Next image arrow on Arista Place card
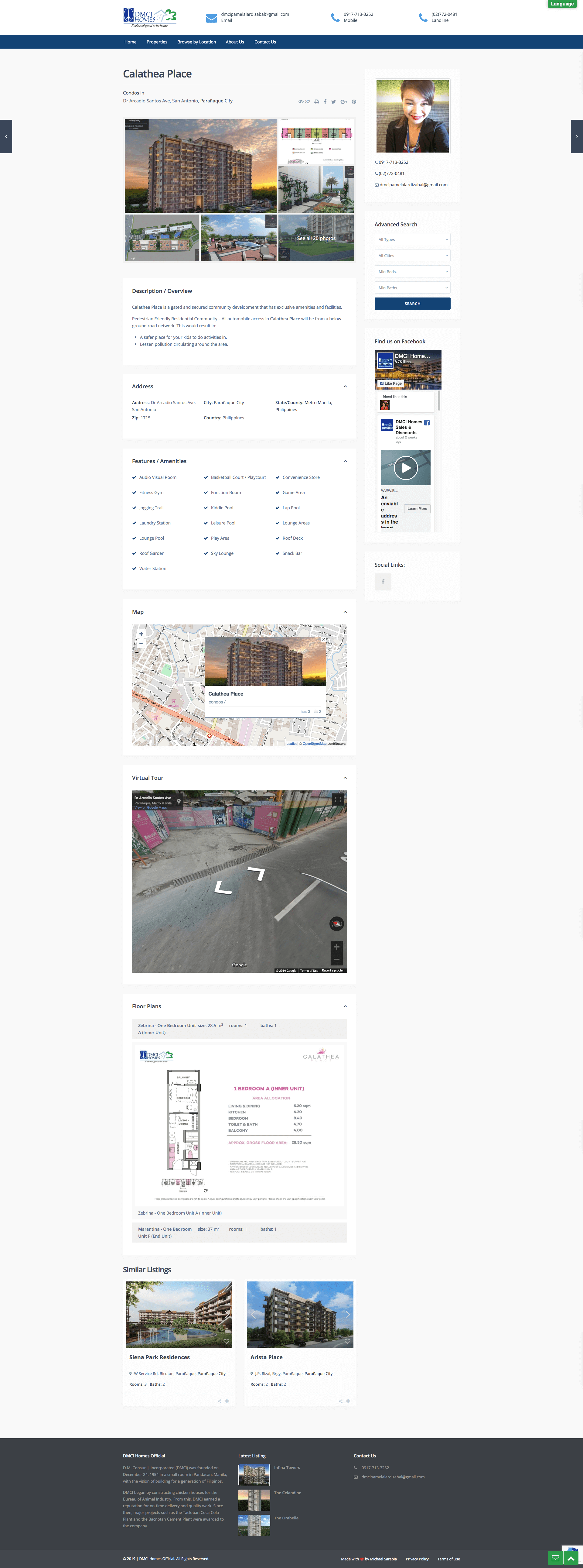 click(x=348, y=1314)
